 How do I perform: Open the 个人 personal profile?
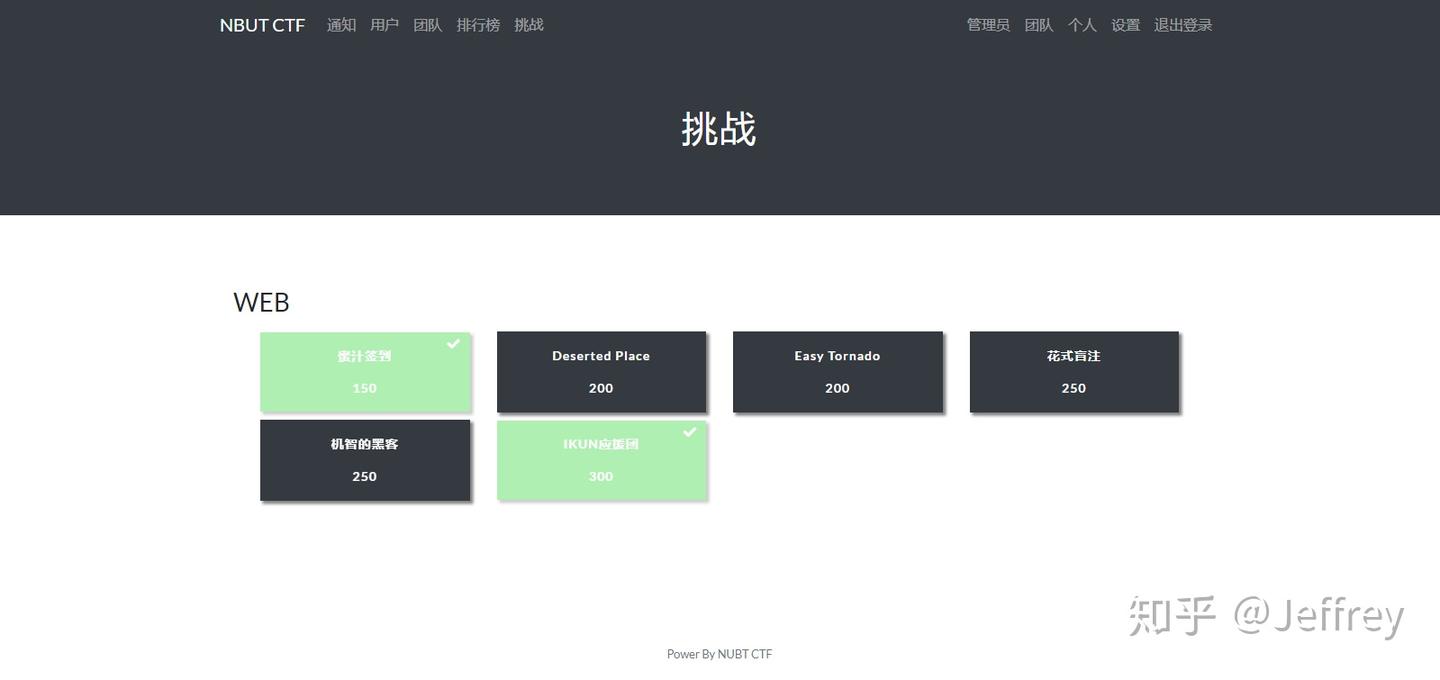coord(1082,24)
